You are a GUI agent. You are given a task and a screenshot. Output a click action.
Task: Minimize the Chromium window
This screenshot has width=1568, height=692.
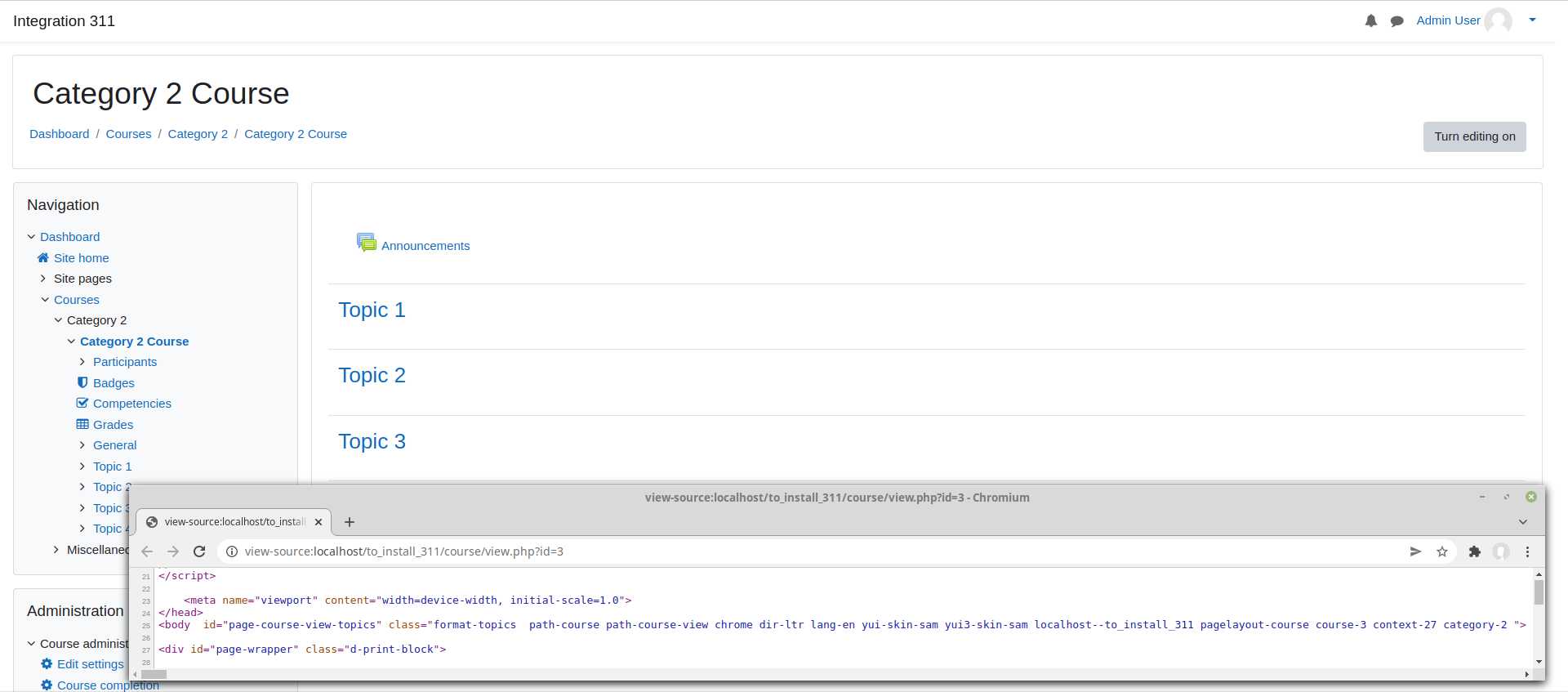1482,497
